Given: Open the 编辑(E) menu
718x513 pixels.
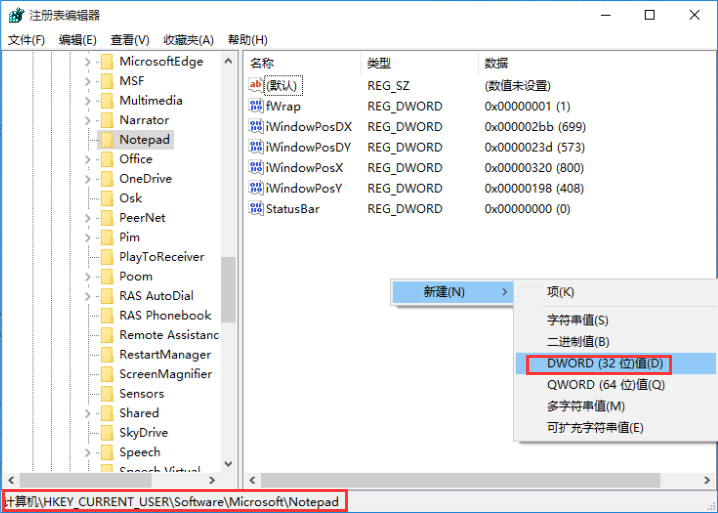Looking at the screenshot, I should pos(78,40).
